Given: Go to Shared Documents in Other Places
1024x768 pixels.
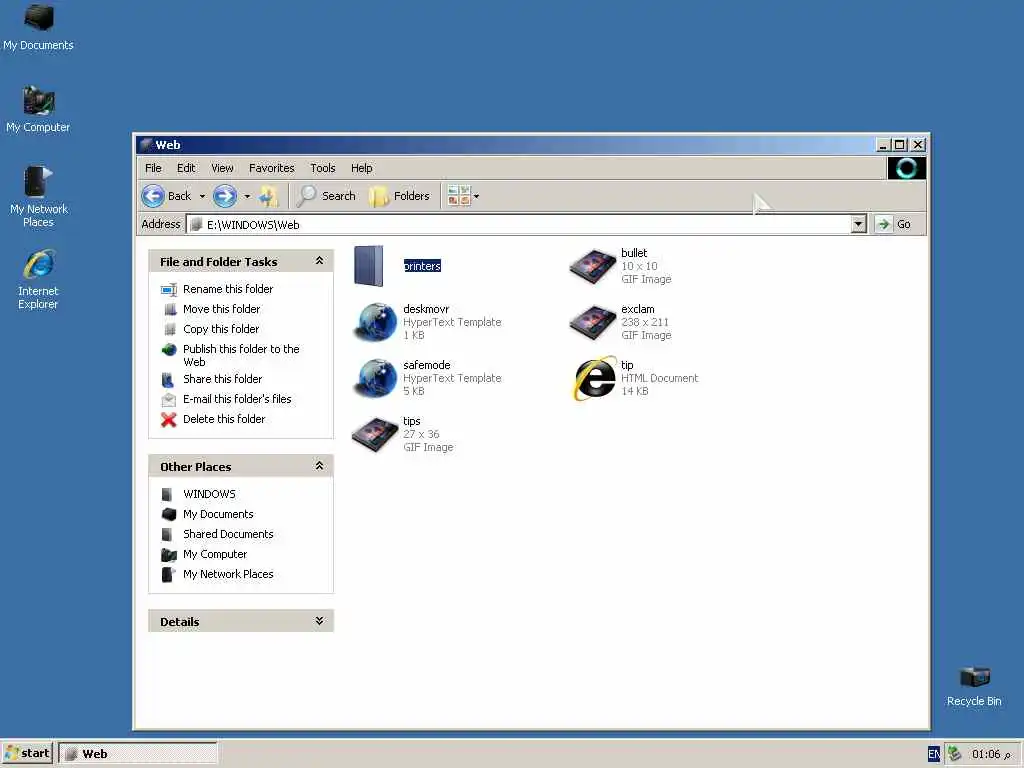Looking at the screenshot, I should pos(228,534).
